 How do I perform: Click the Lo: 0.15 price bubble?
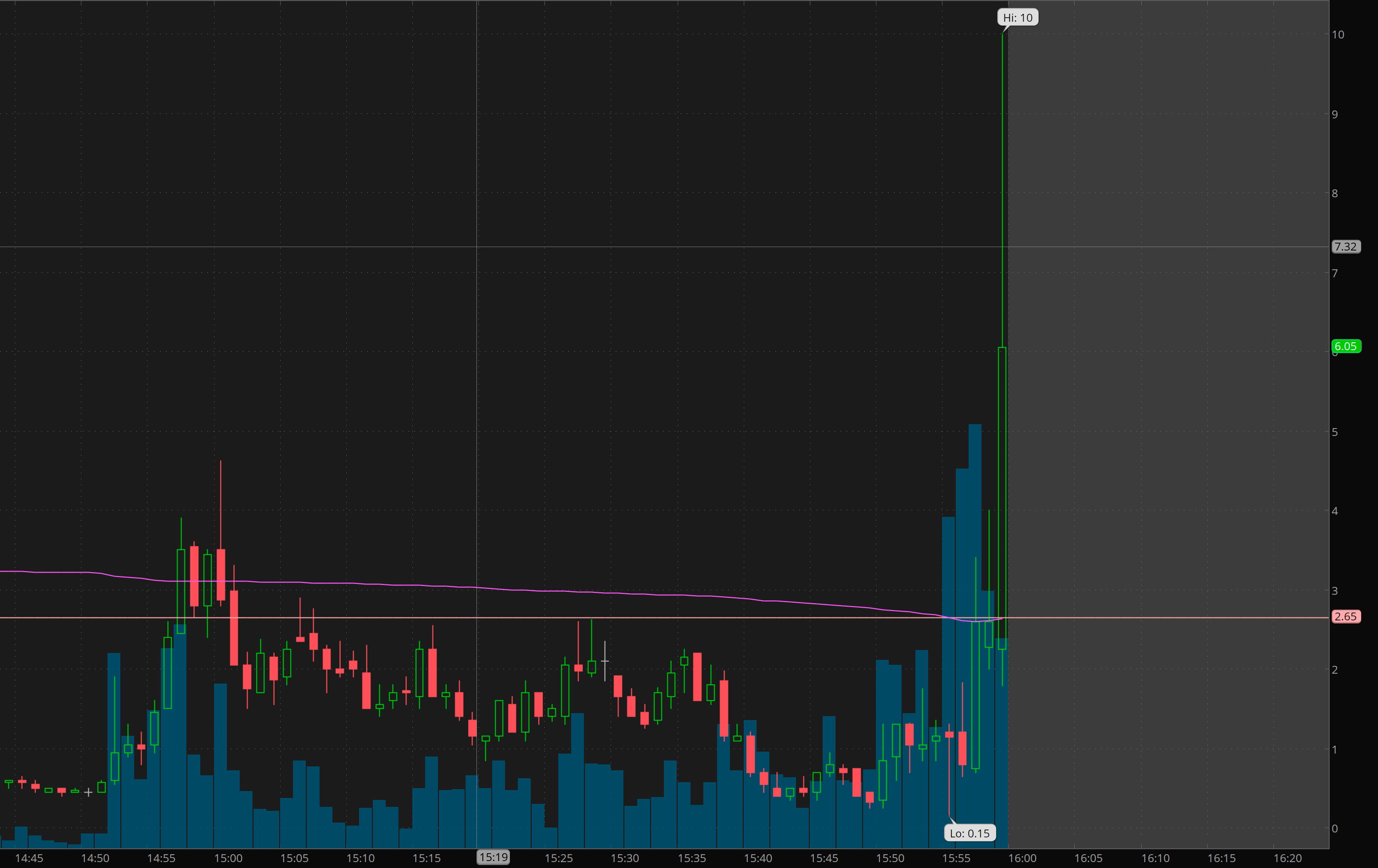click(970, 833)
